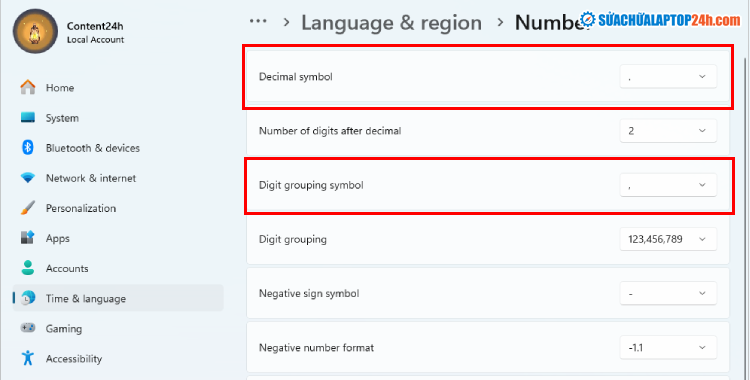Open the Home settings page
Image resolution: width=750 pixels, height=380 pixels.
click(x=118, y=88)
